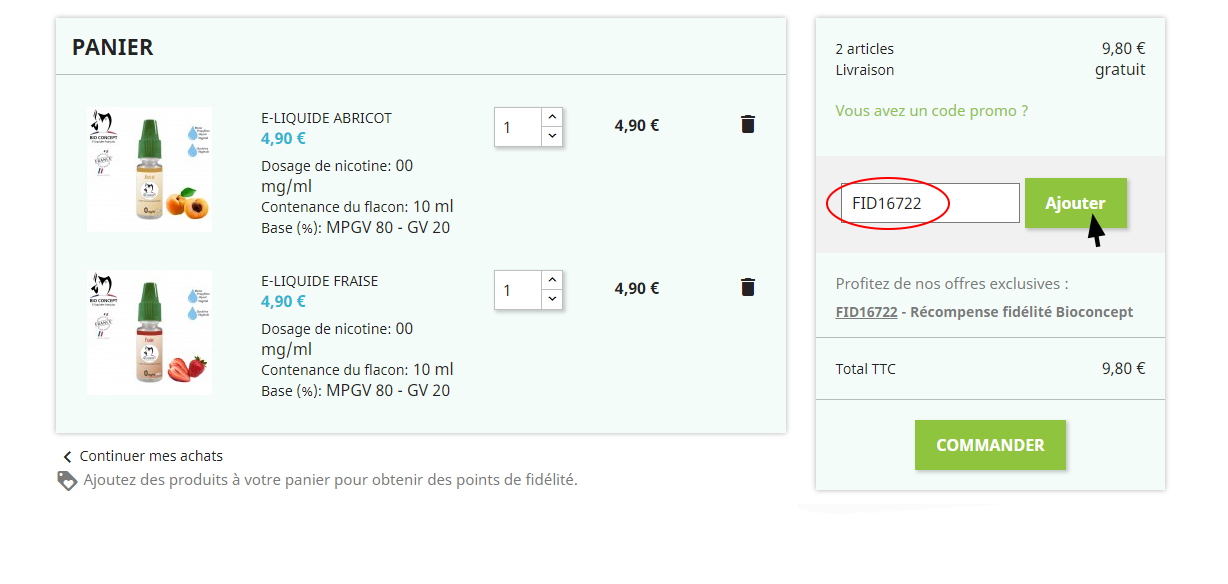
Task: Click the loyalty points tag icon
Action: coord(67,480)
